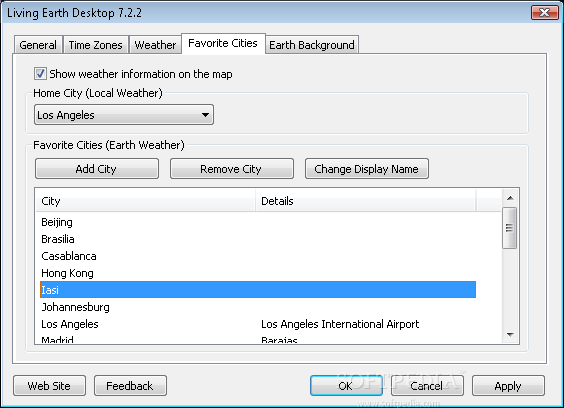Viewport: 564px width, 408px height.
Task: Select Brasilia in the city list
Action: pos(258,239)
